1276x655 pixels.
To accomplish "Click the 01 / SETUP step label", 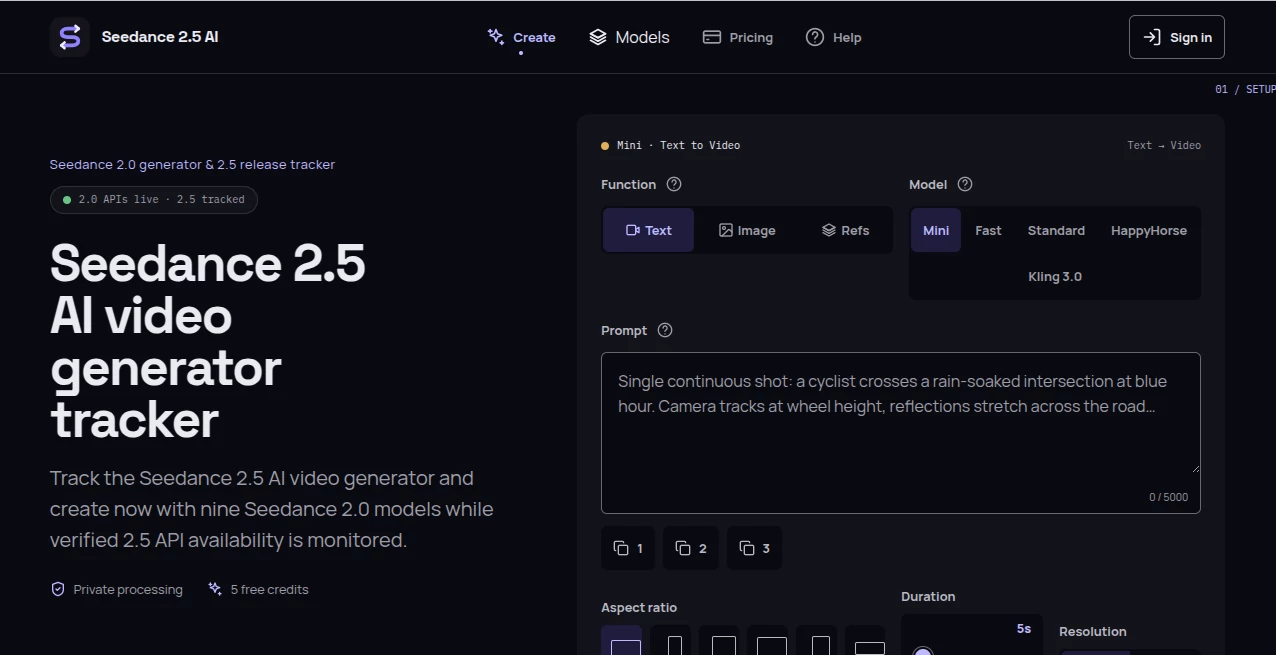I will coord(1245,89).
